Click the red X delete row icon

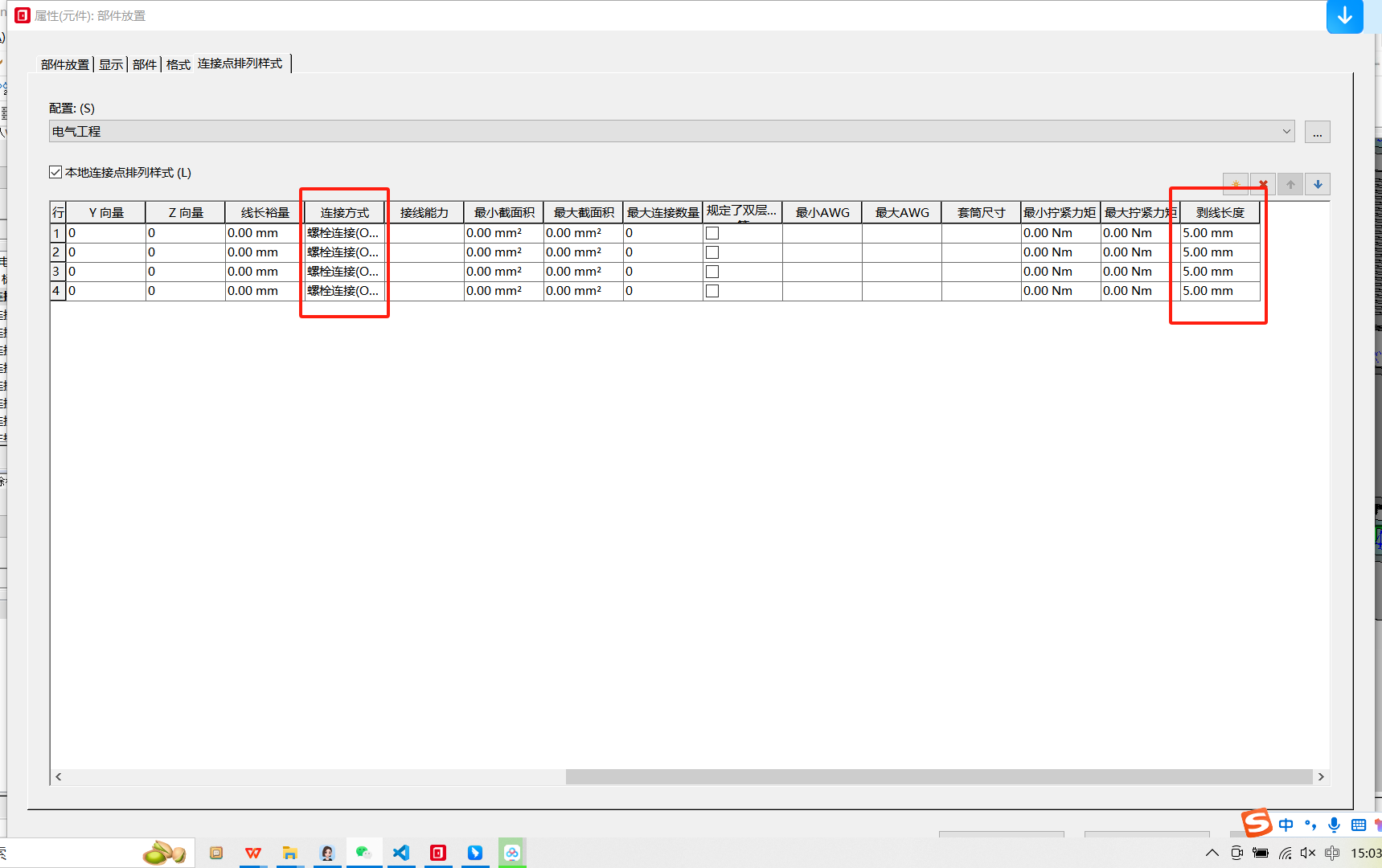(x=1263, y=185)
